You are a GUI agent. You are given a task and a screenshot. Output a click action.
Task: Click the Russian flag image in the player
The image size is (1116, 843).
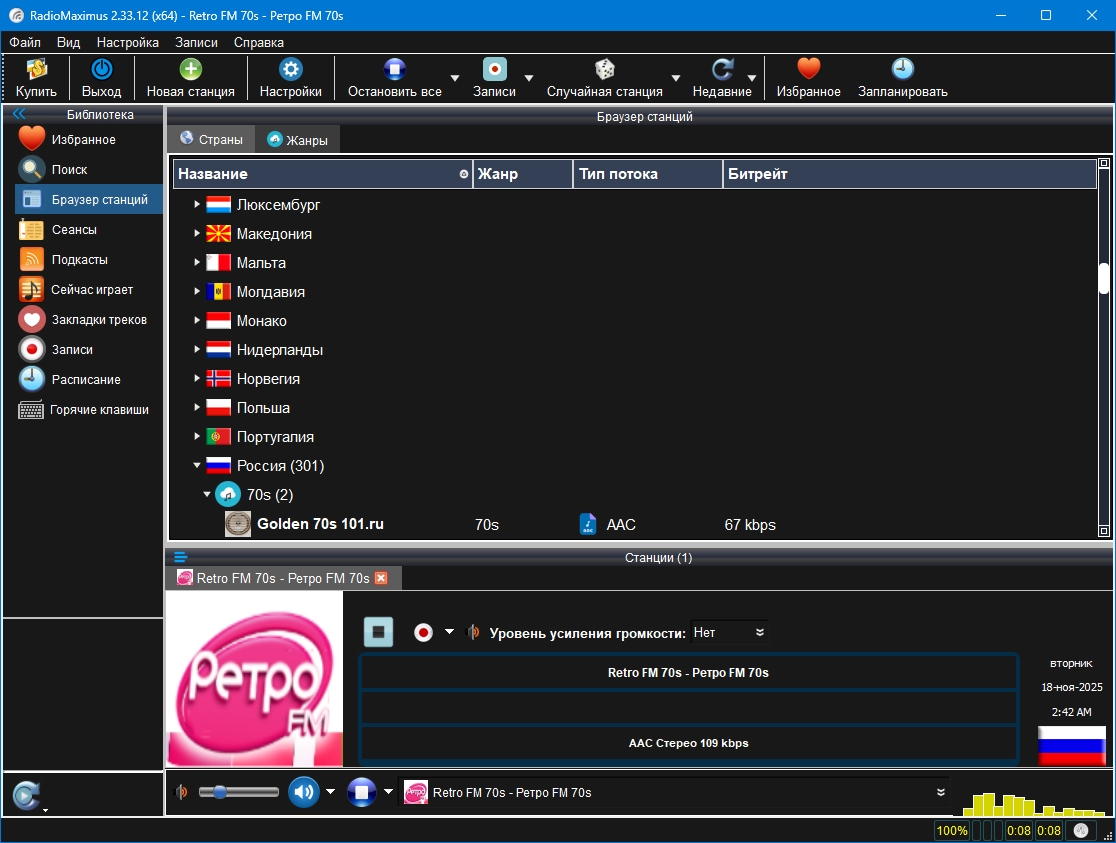click(x=1072, y=745)
